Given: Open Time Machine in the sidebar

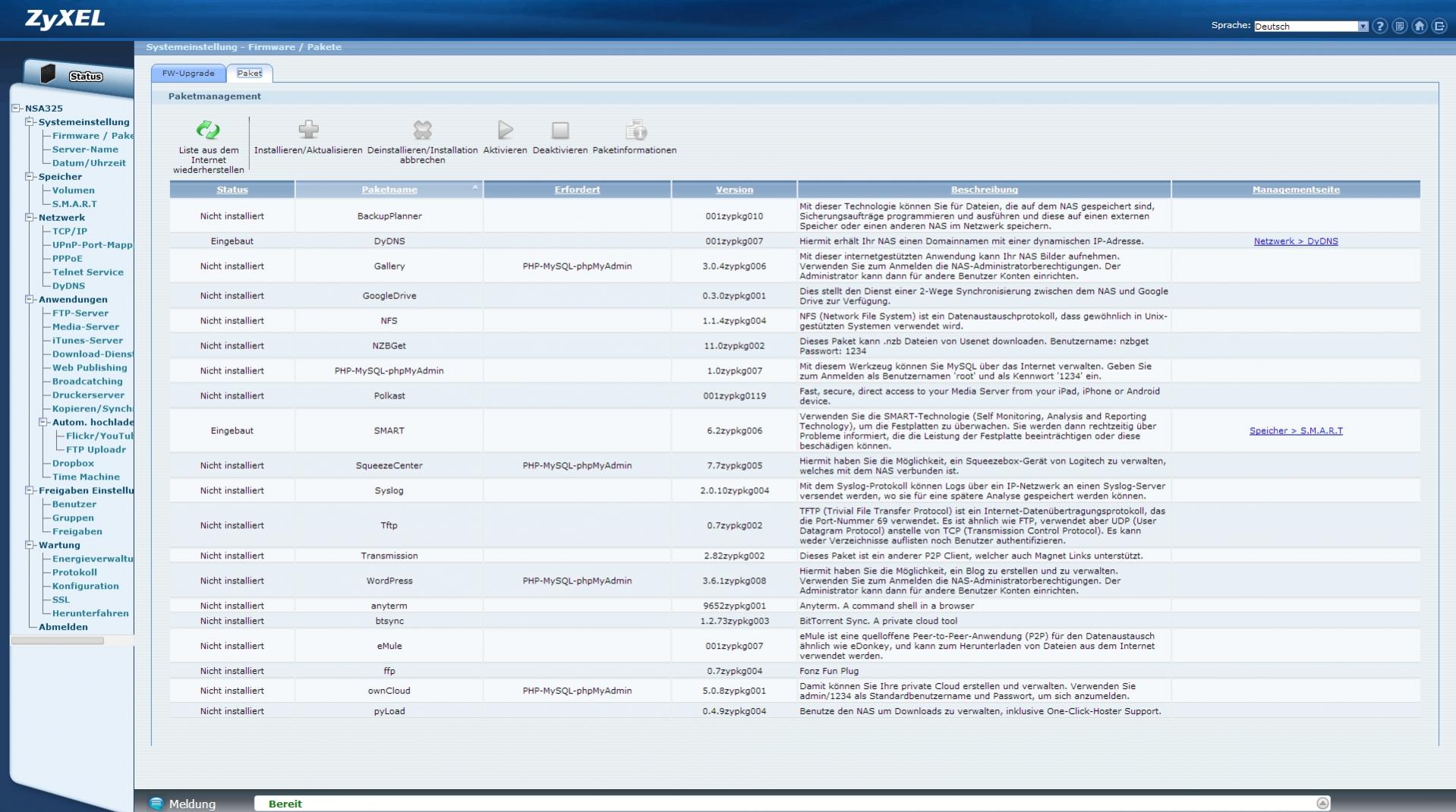Looking at the screenshot, I should (x=86, y=477).
